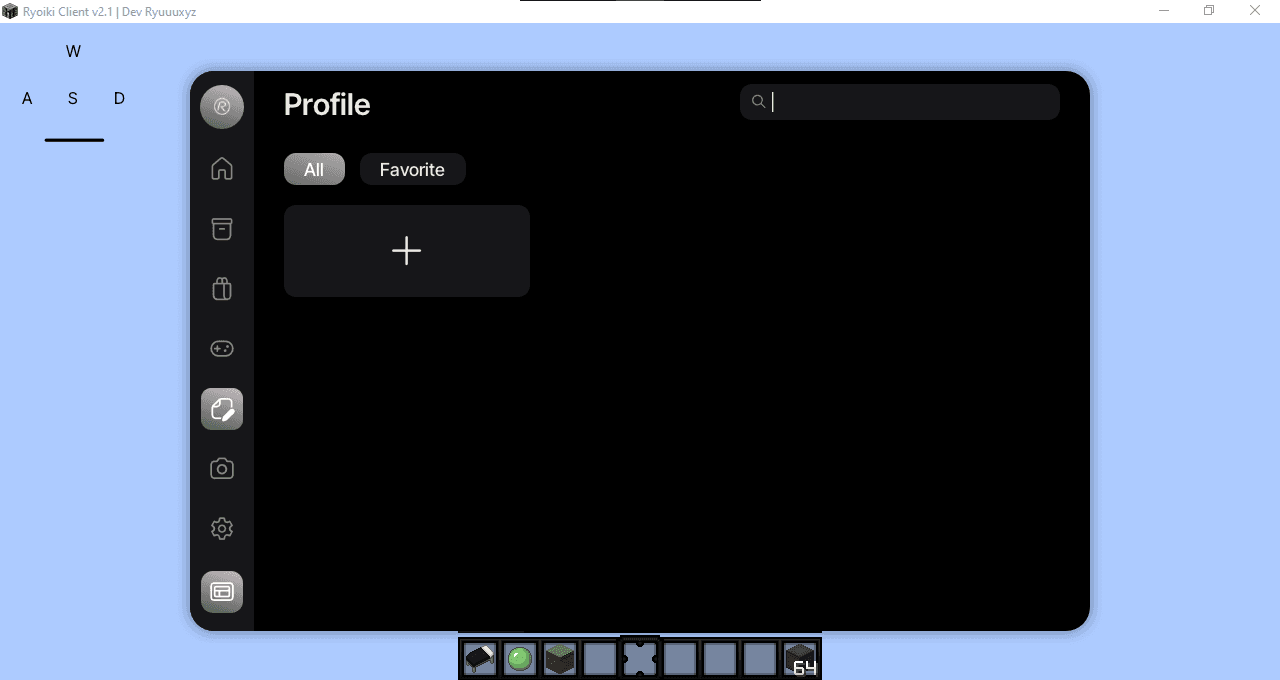This screenshot has height=680, width=1280.
Task: Focus the profile search field
Action: tap(900, 102)
